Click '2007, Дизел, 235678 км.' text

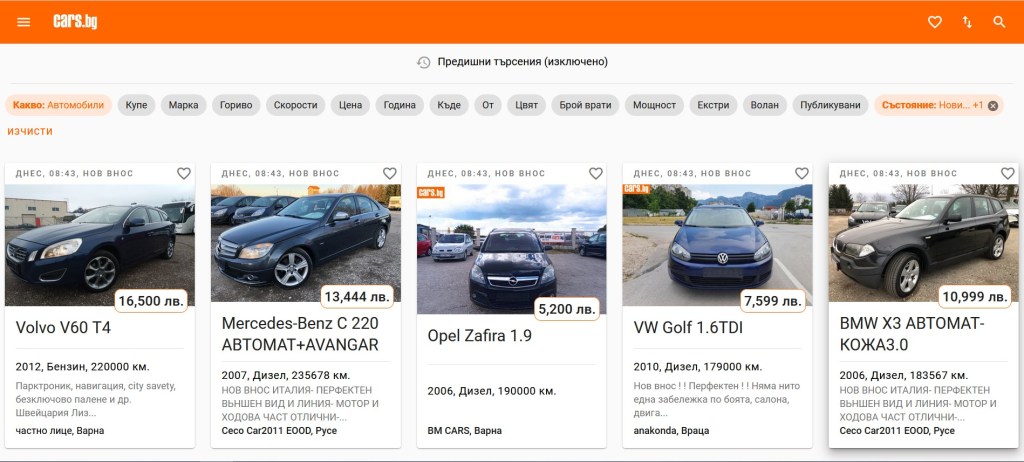286,375
